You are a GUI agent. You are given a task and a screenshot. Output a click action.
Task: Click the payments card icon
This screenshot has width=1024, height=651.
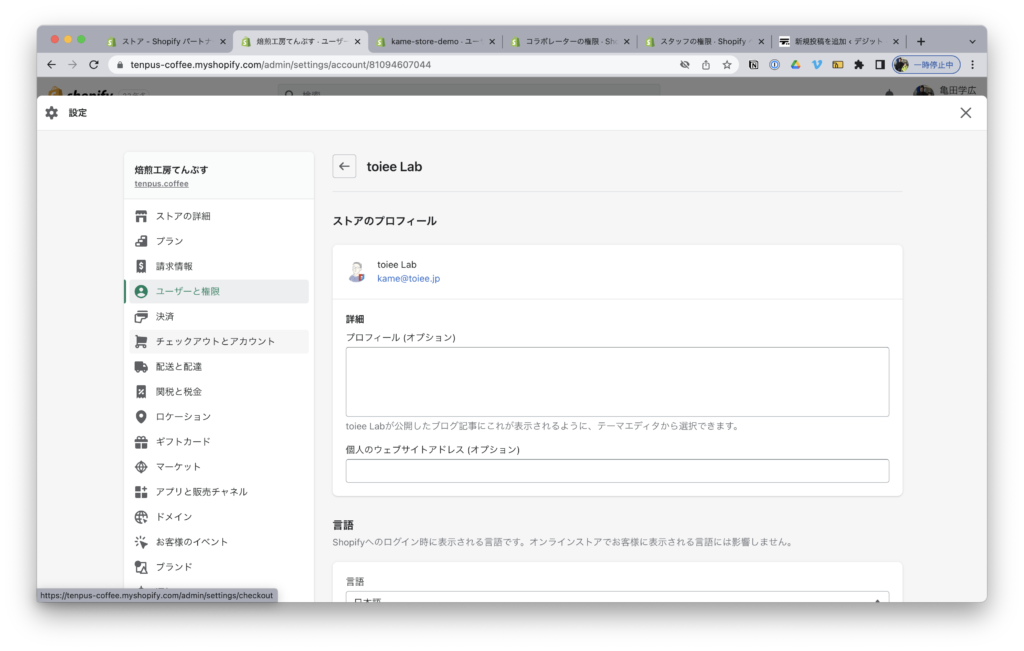(141, 317)
